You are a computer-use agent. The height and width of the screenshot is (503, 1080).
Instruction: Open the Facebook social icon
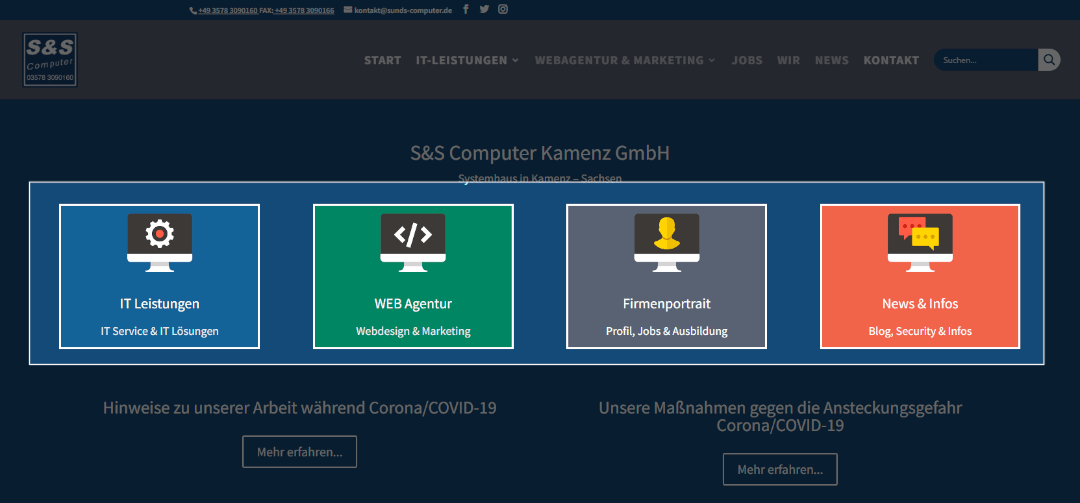[x=466, y=10]
